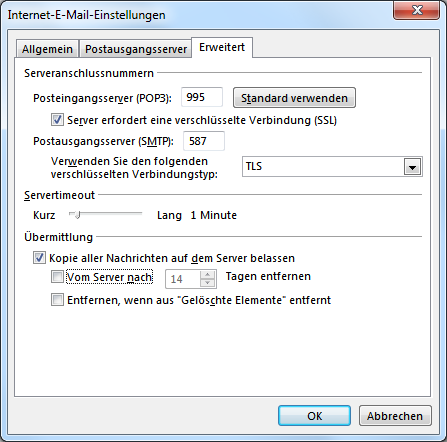Select the Erweitert tab
The image size is (447, 442).
pyautogui.click(x=222, y=47)
